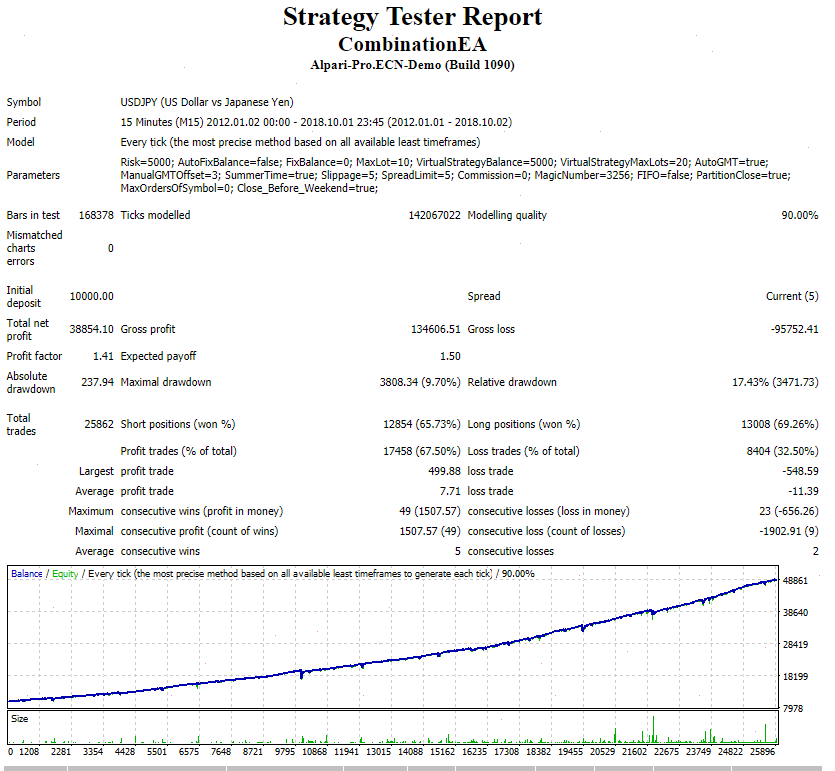Click the Every tick model description
Viewport: 835px width, 771px height.
300,142
